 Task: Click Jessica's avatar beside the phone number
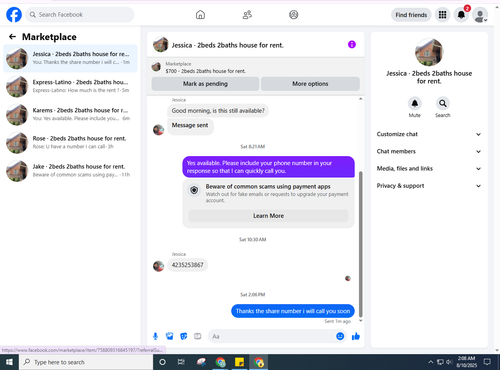click(x=159, y=266)
